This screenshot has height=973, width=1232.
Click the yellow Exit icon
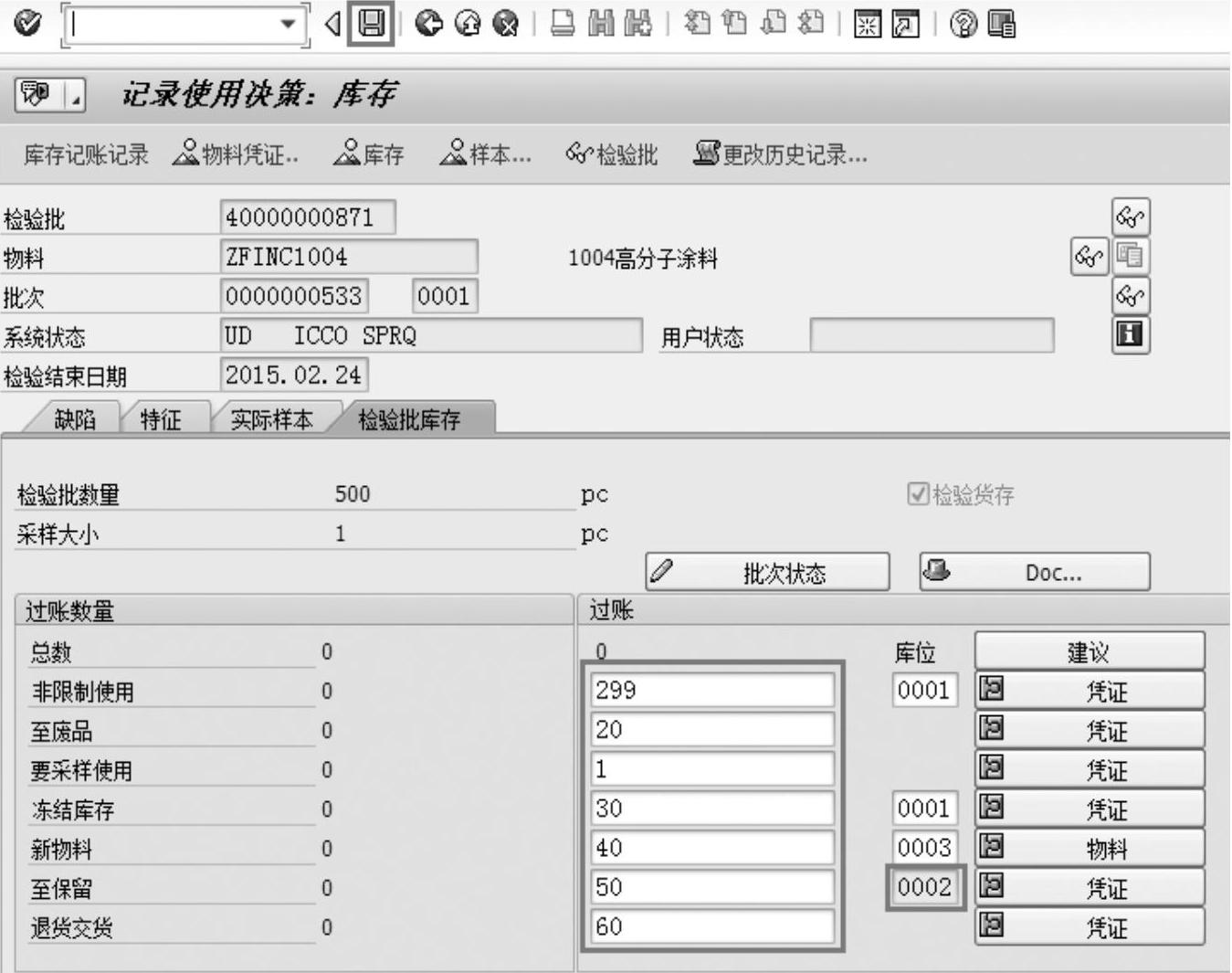coord(468,23)
